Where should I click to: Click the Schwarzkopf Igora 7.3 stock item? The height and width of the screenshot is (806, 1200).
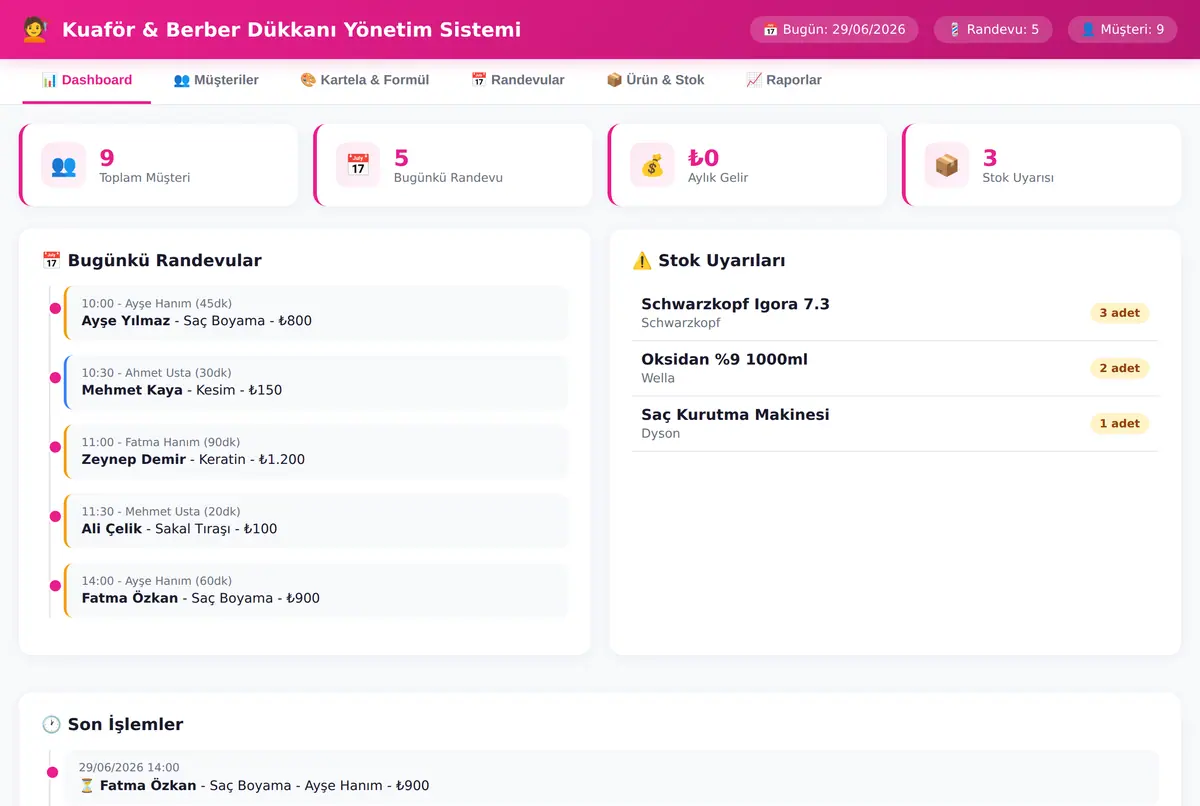895,313
